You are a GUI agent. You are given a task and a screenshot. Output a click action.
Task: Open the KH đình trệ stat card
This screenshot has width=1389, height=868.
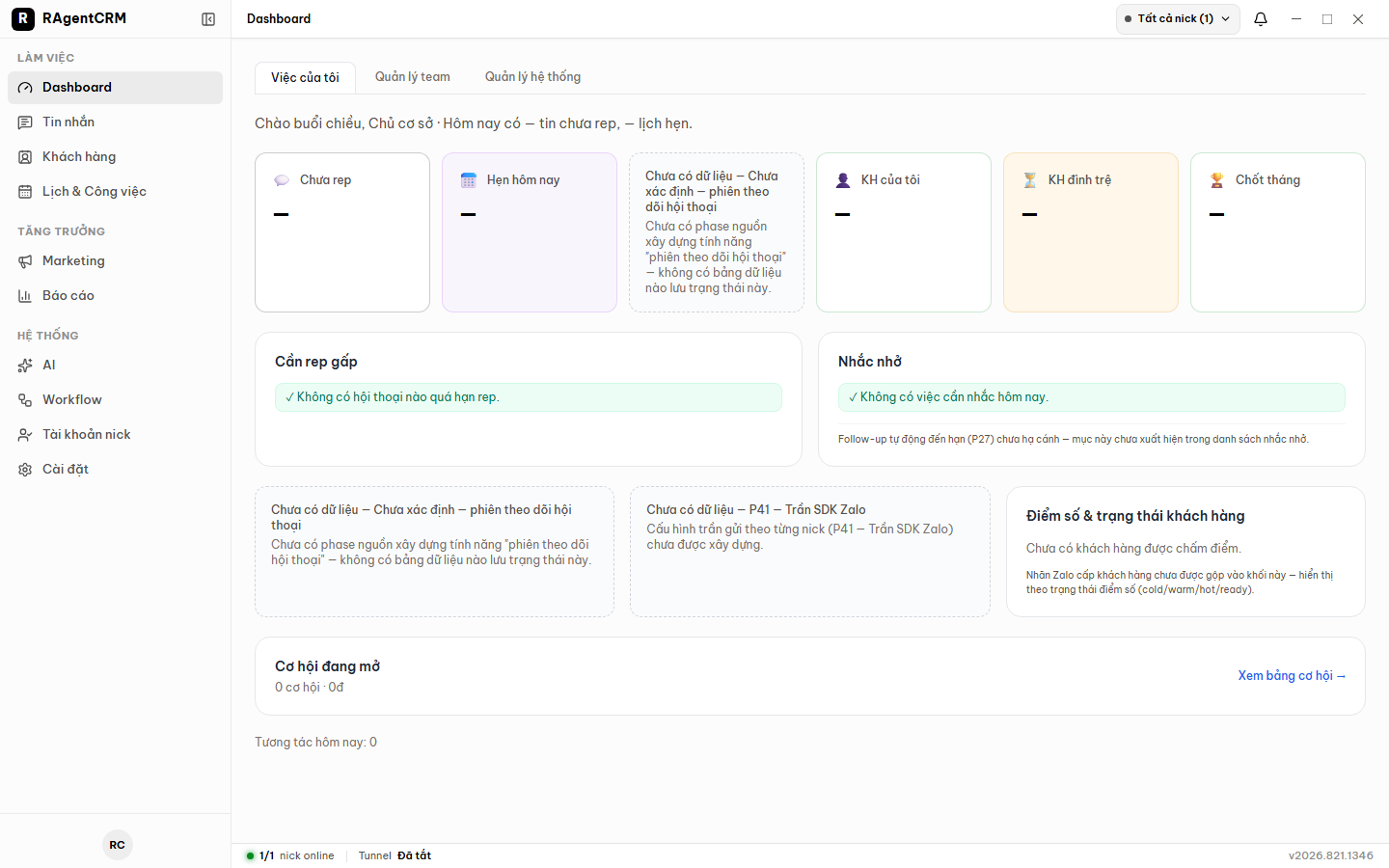[x=1091, y=232]
